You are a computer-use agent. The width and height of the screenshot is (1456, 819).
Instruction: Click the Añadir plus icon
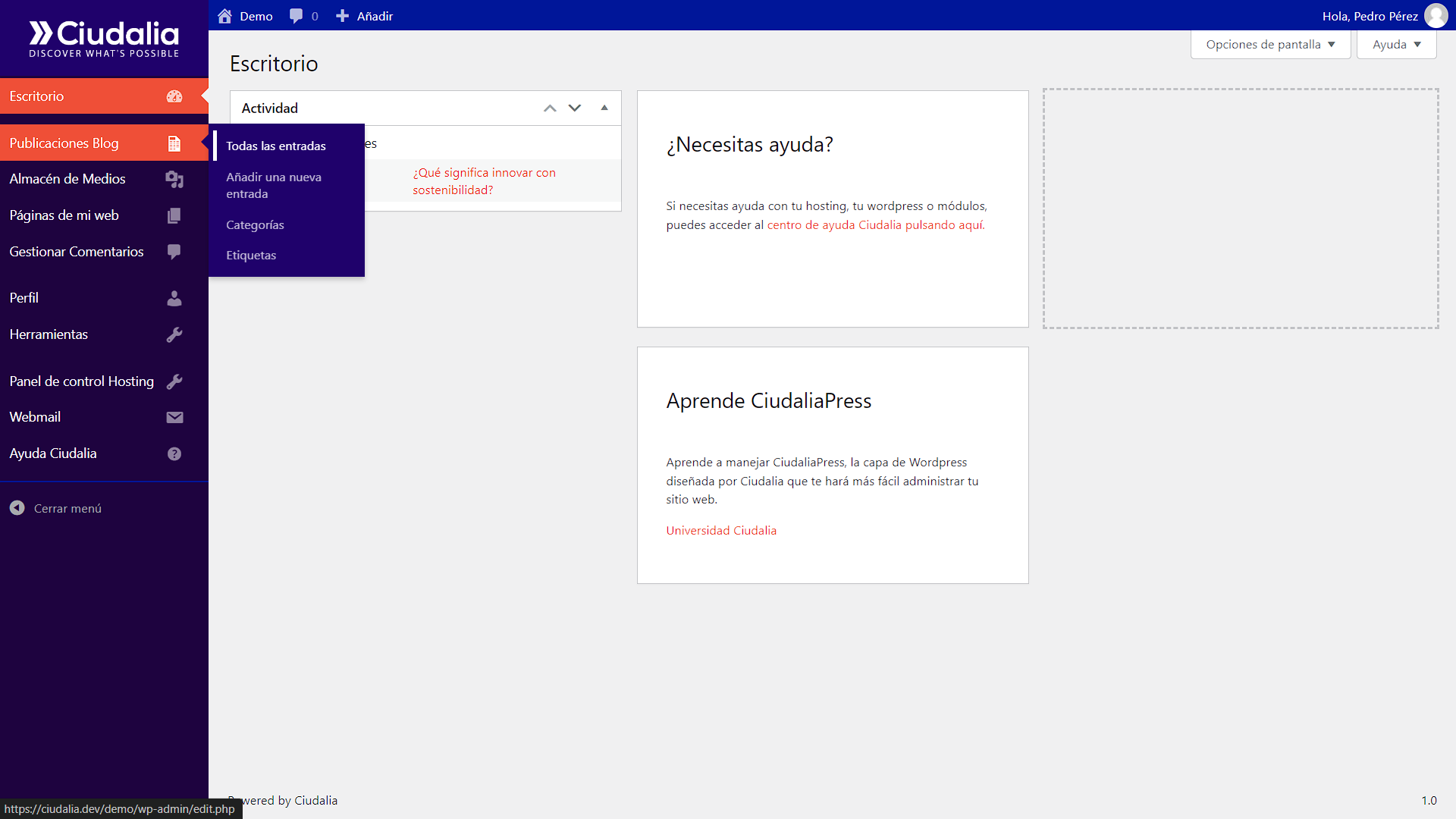point(343,15)
